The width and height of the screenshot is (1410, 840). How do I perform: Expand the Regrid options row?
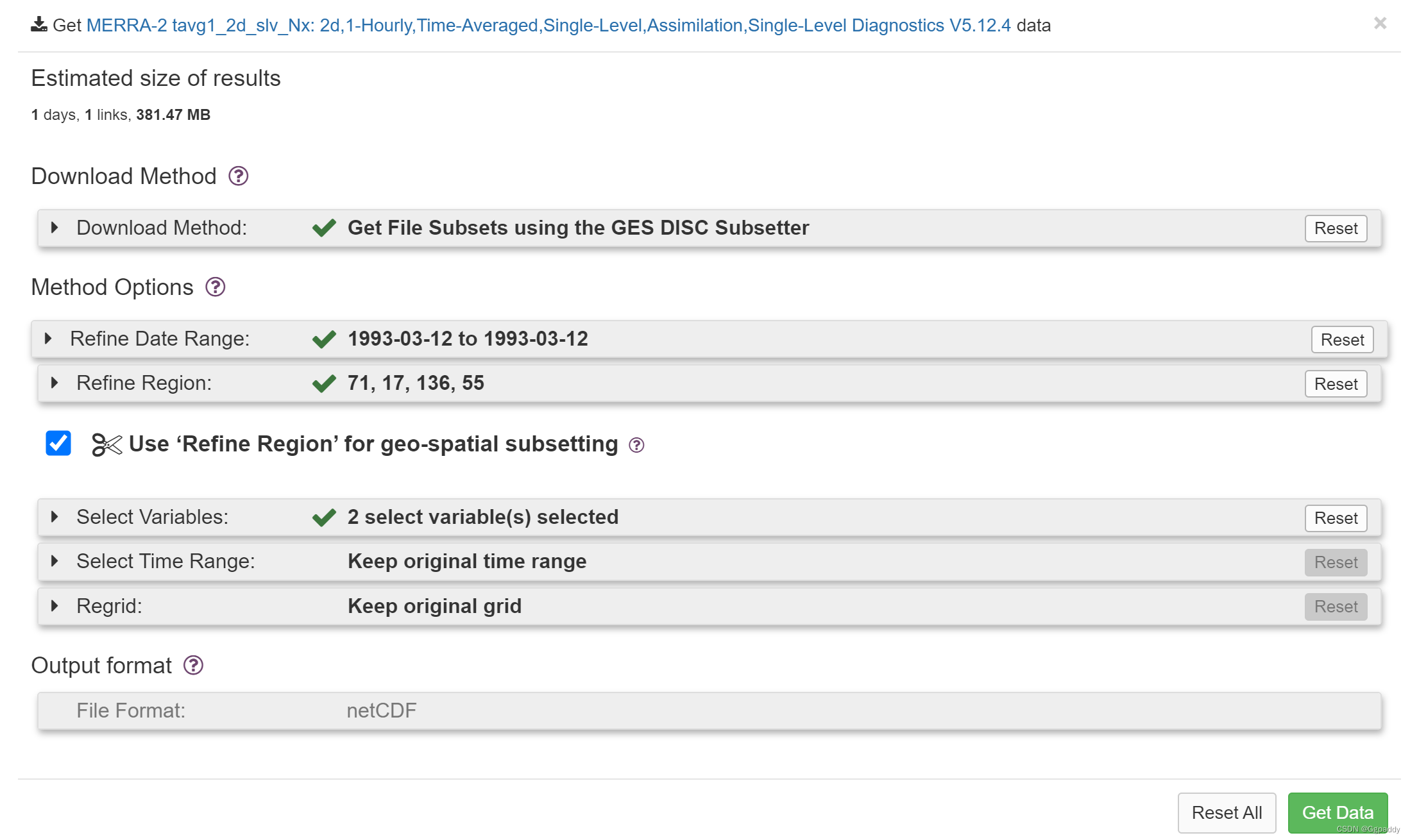(x=55, y=605)
